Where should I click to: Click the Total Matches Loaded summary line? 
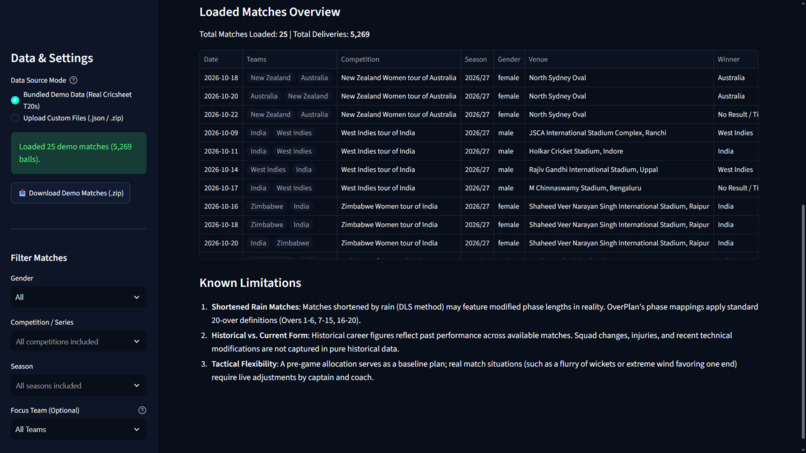[284, 34]
